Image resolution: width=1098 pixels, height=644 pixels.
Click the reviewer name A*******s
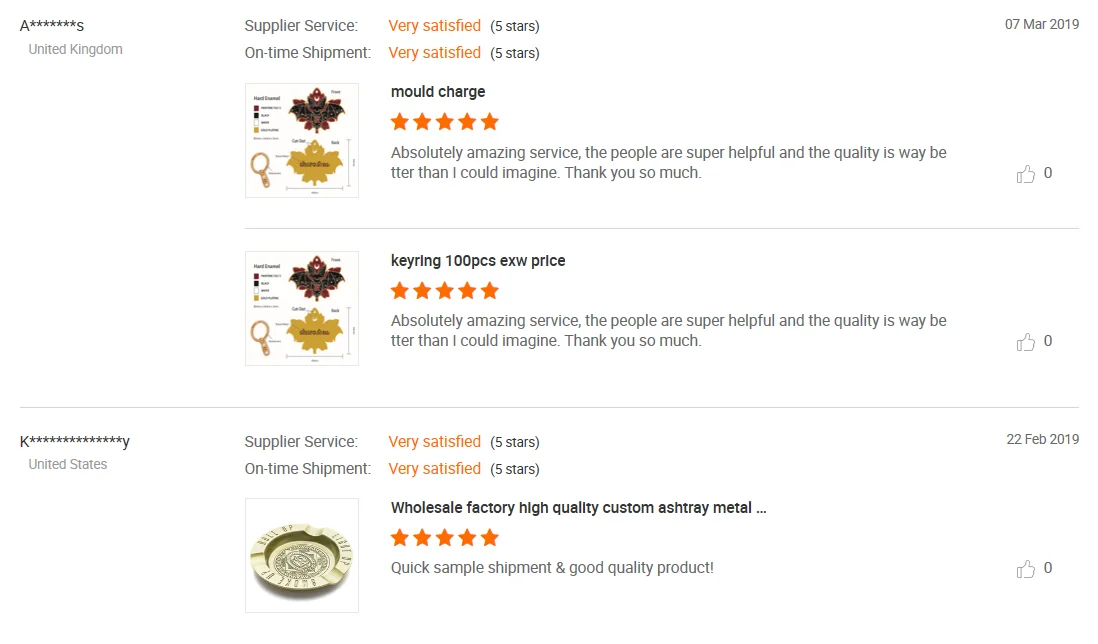52,25
